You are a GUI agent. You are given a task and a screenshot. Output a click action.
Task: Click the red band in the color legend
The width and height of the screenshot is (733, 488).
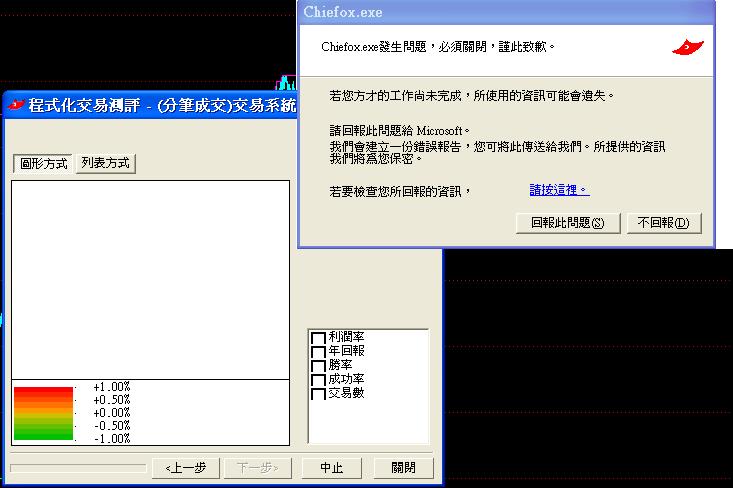(x=43, y=391)
